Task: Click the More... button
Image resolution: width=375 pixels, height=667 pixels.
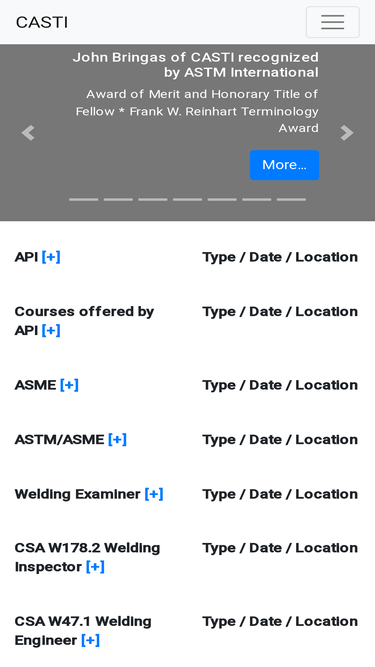Action: [x=284, y=165]
